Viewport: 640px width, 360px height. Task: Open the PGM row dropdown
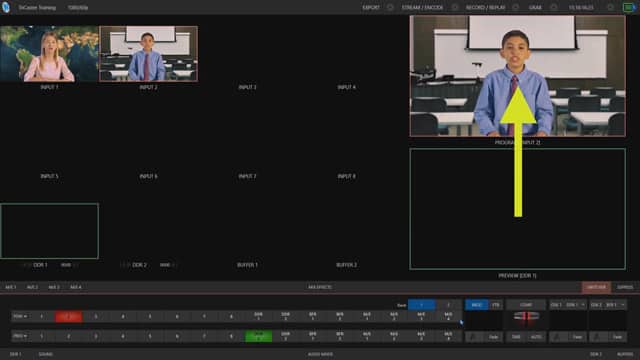click(x=20, y=316)
